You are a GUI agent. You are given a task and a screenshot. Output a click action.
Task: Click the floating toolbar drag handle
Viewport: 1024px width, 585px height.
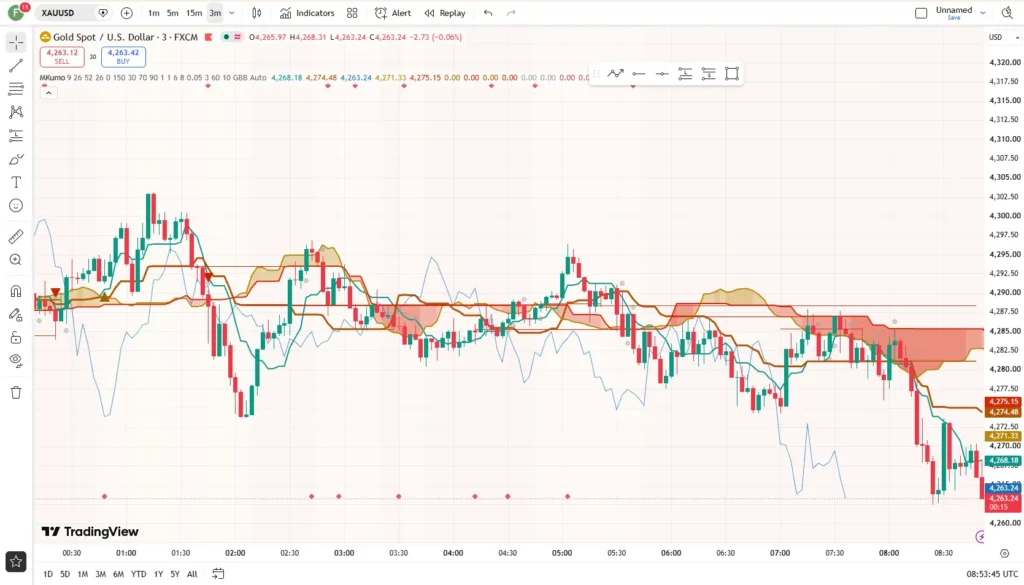coord(596,74)
